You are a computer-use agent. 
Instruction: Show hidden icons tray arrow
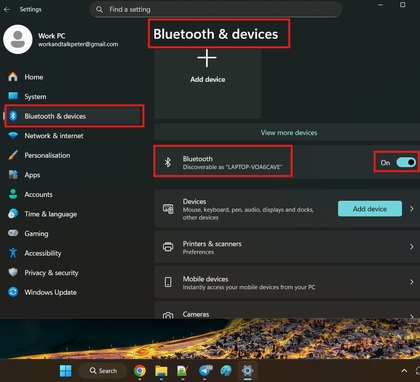click(404, 371)
